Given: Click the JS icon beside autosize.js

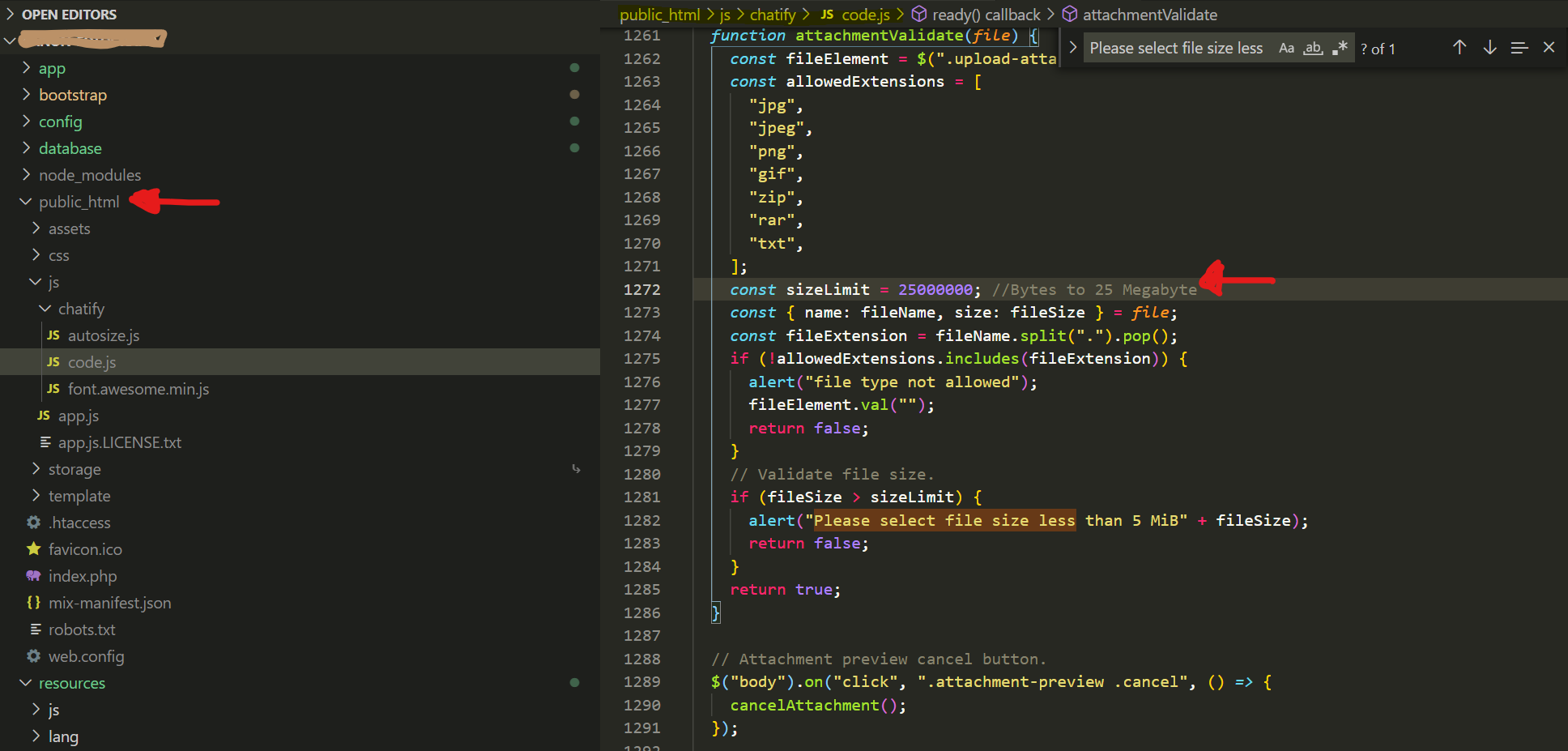Looking at the screenshot, I should (x=53, y=335).
